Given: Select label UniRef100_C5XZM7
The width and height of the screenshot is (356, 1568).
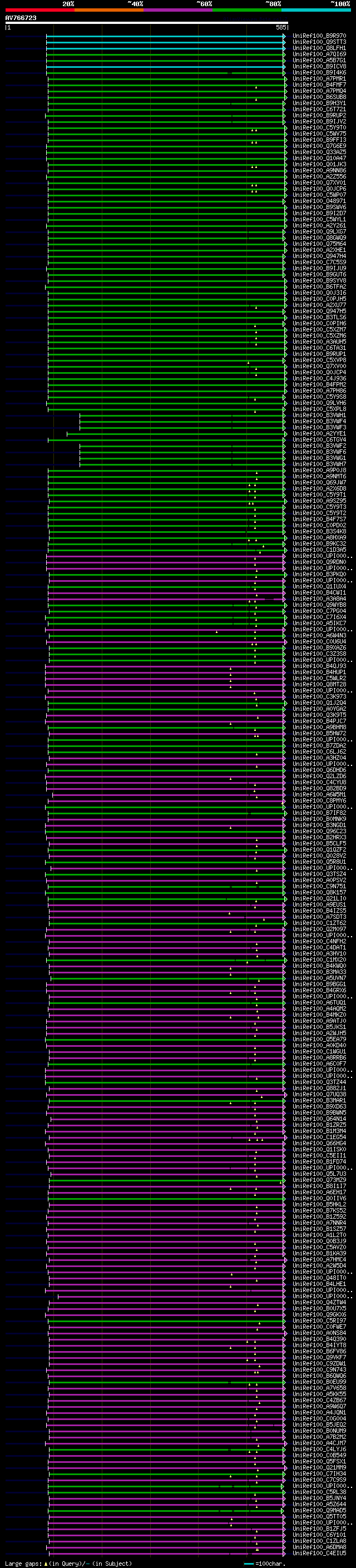Looking at the screenshot, I should tap(319, 330).
